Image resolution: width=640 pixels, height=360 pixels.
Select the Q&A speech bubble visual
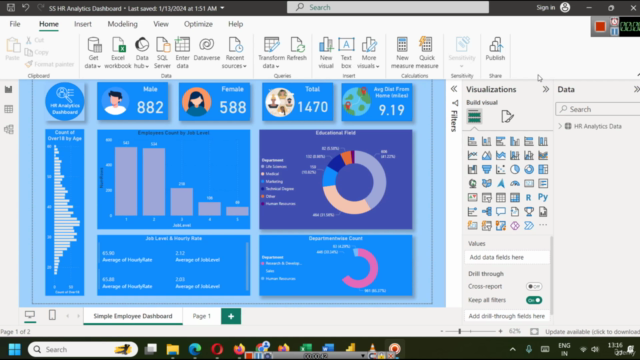501,211
